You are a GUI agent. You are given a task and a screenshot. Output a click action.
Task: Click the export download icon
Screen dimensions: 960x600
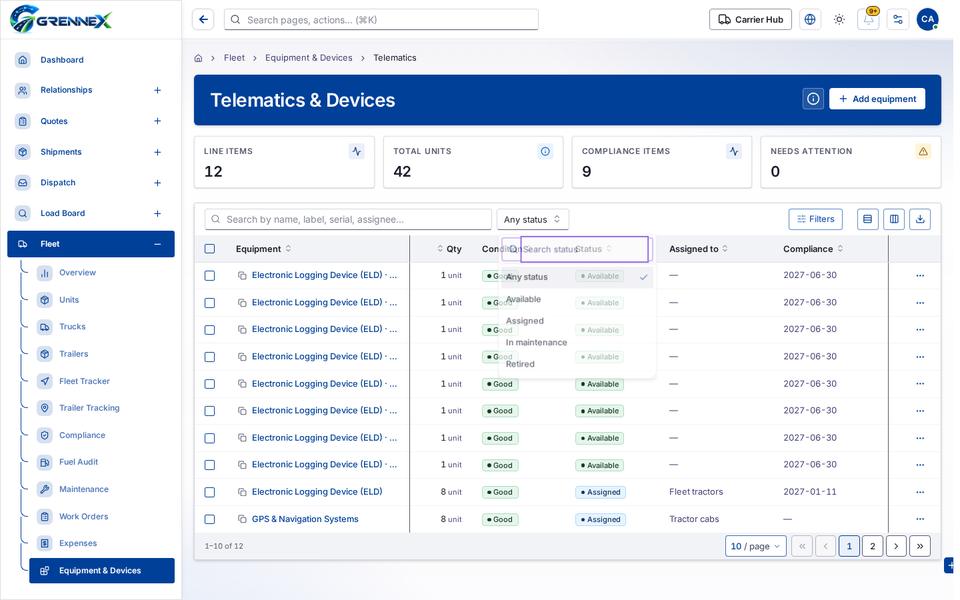(x=920, y=219)
